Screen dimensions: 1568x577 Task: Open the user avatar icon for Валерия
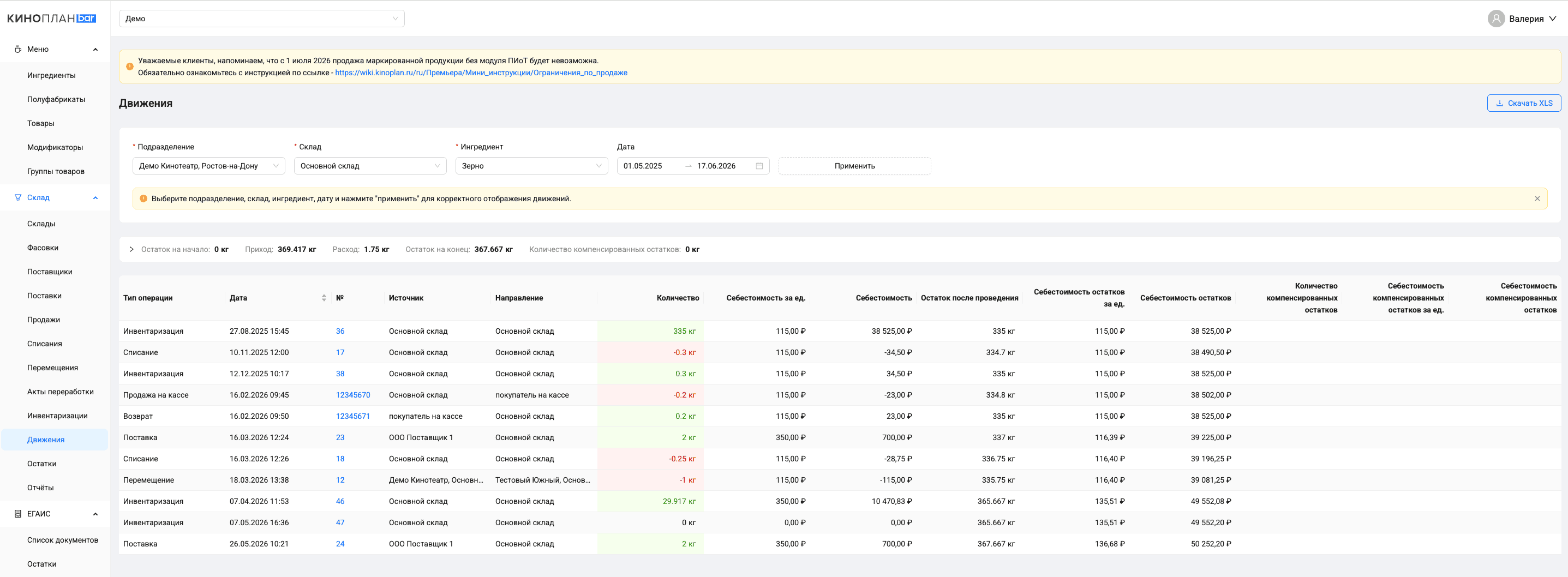(x=1496, y=18)
